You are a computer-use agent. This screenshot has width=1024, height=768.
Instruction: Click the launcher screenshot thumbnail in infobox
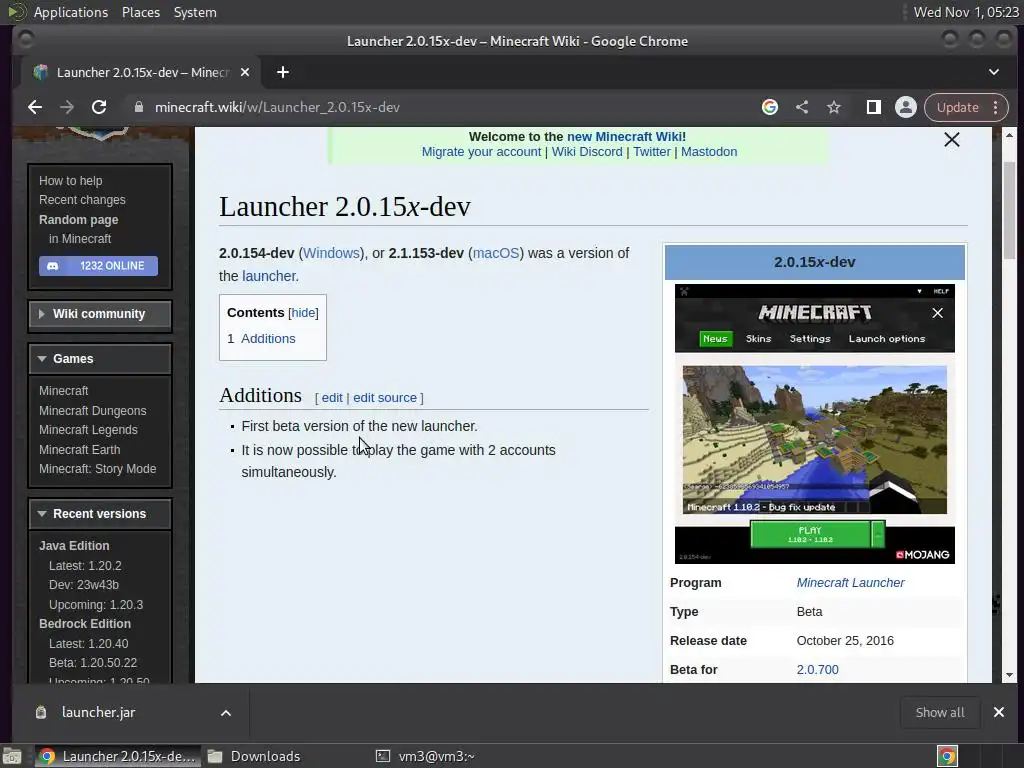tap(814, 424)
